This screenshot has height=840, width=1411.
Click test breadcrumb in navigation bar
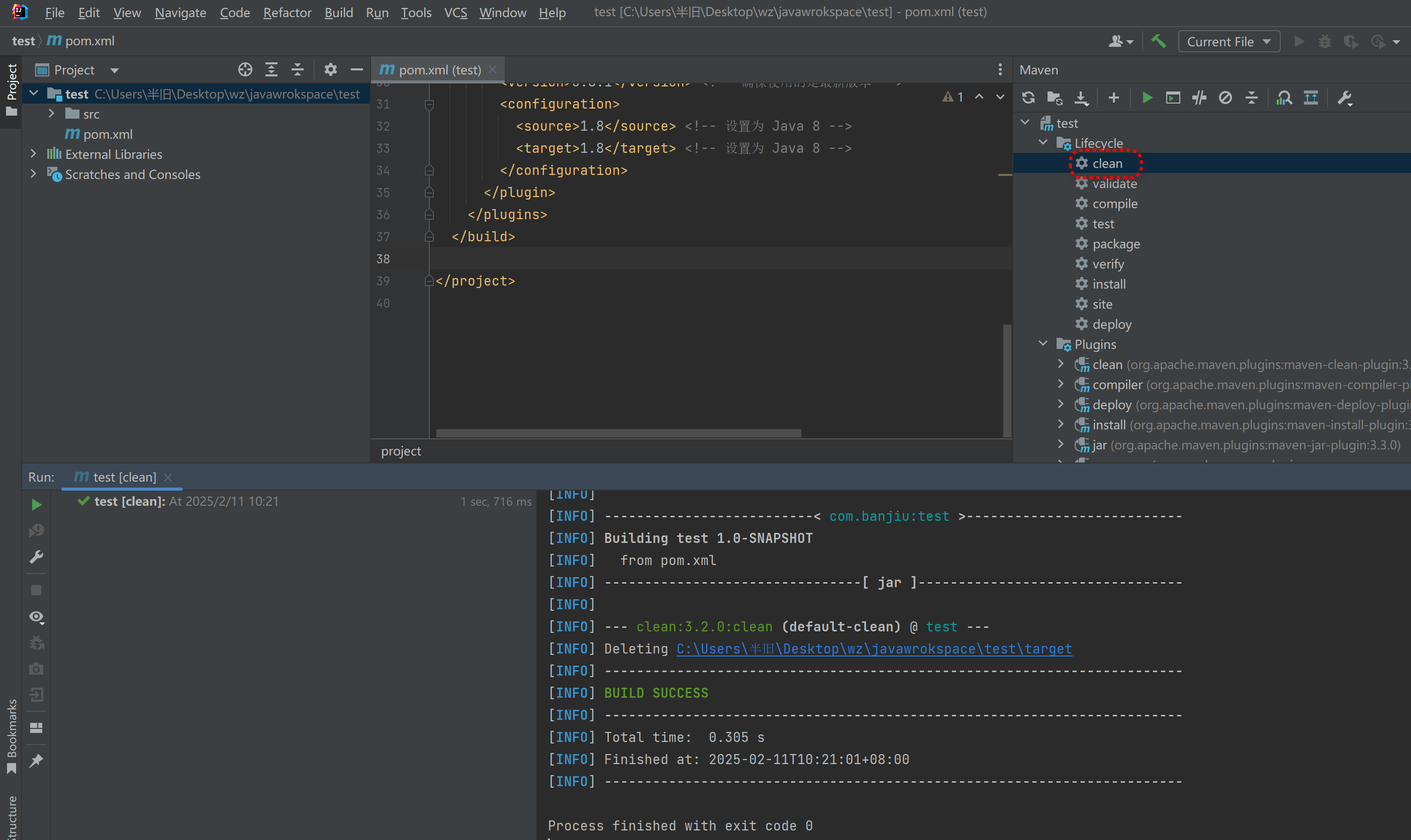tap(23, 41)
